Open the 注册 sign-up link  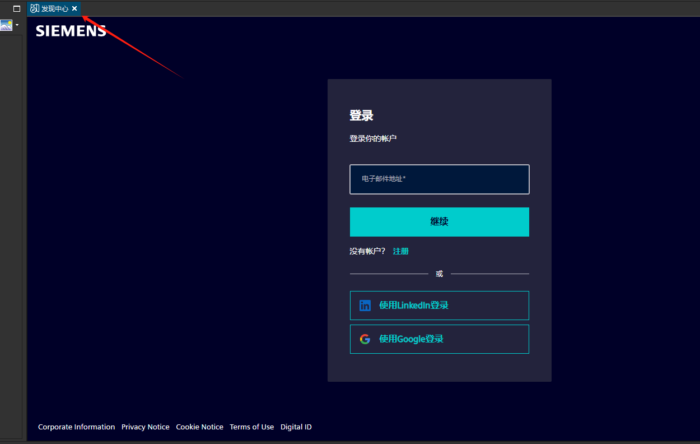[x=400, y=251]
